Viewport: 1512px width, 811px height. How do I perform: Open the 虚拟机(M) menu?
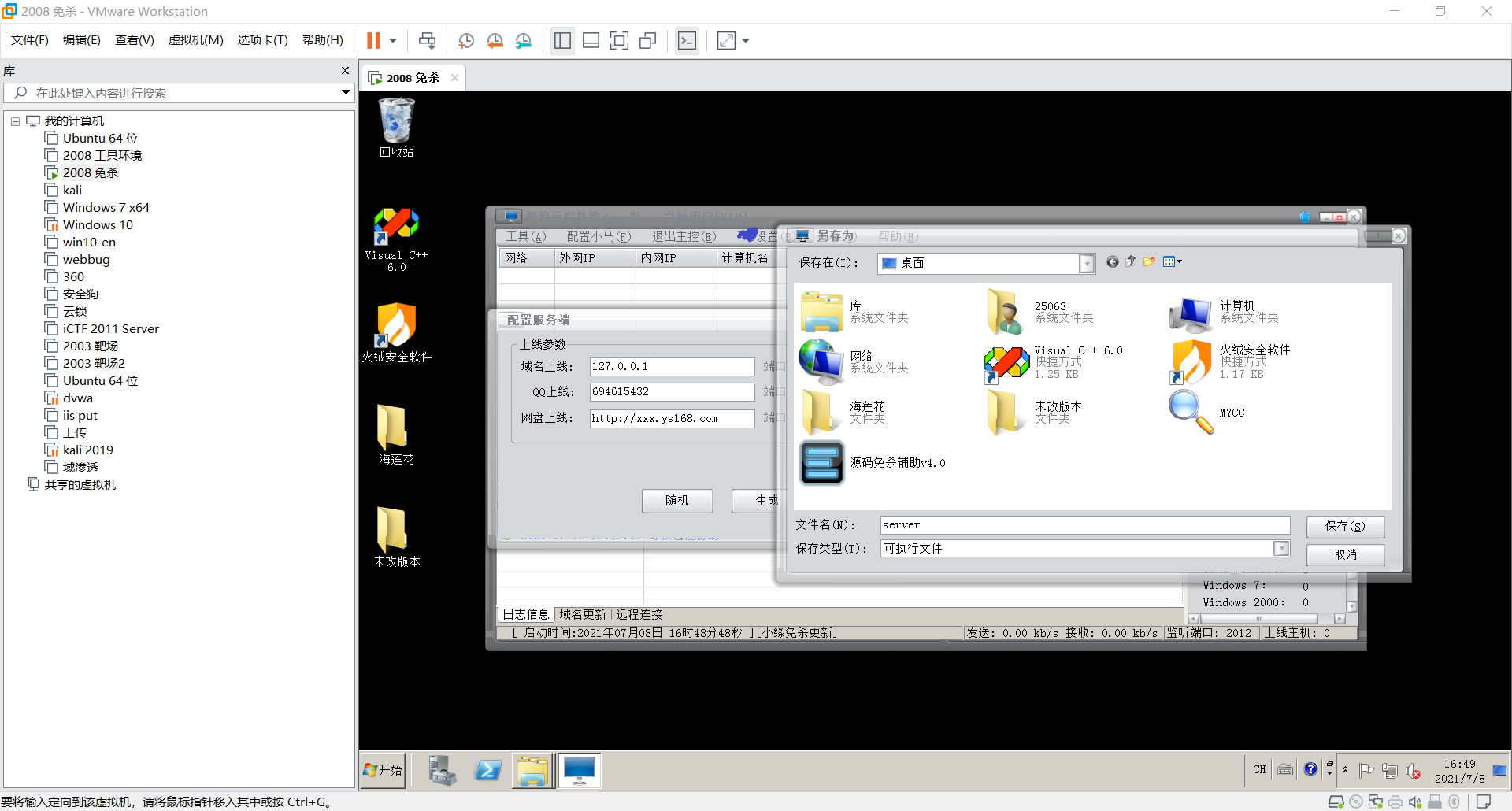point(196,40)
